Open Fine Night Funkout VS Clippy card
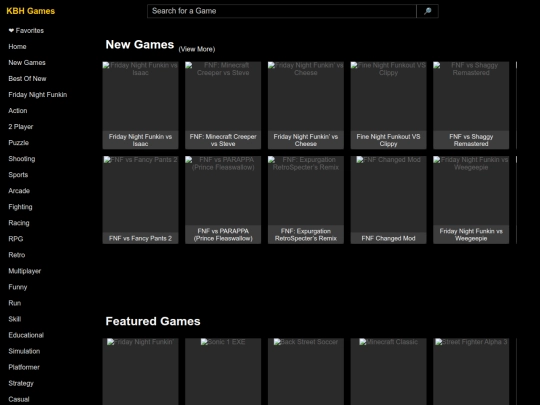The height and width of the screenshot is (405, 540). click(x=388, y=105)
